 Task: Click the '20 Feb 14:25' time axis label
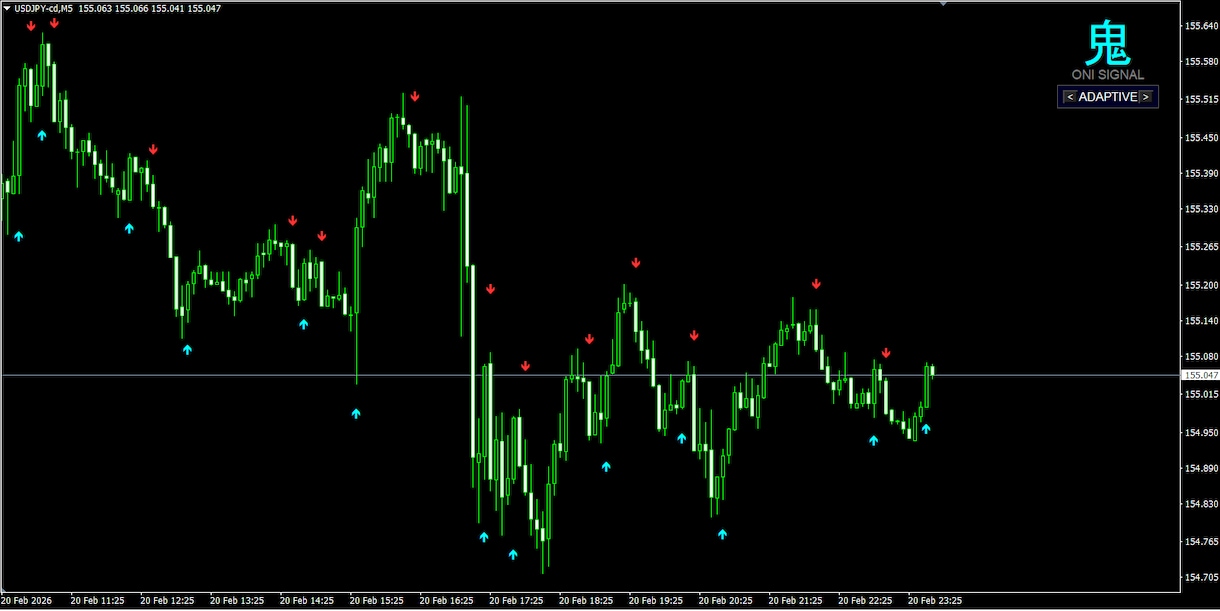coord(307,601)
